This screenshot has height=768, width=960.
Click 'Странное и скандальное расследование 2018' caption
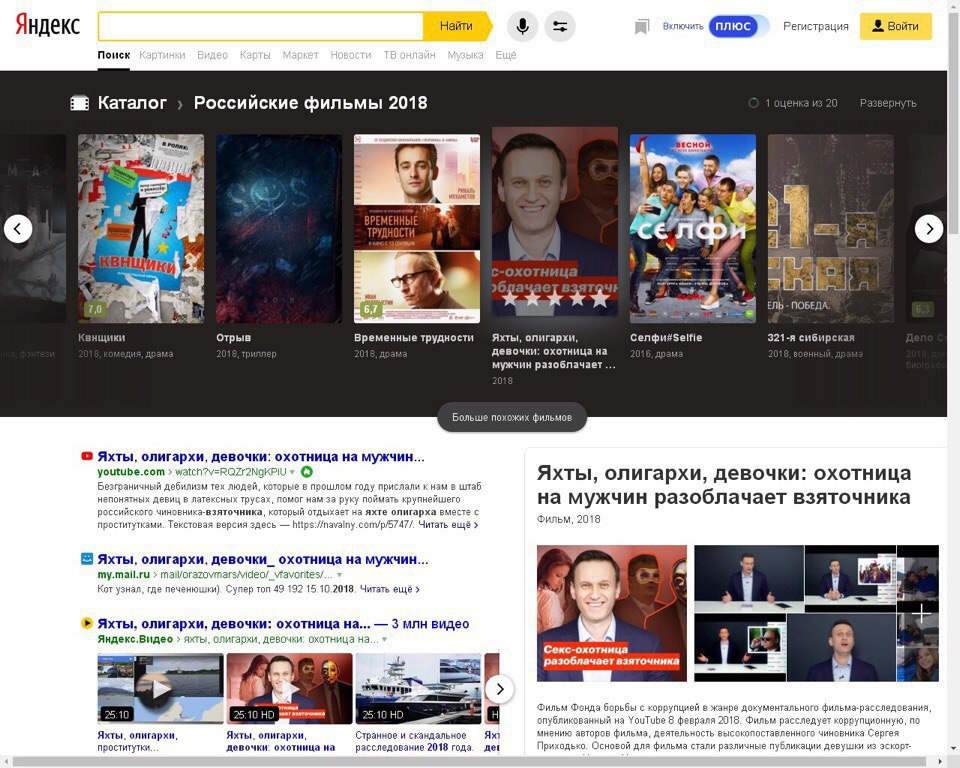coord(414,741)
